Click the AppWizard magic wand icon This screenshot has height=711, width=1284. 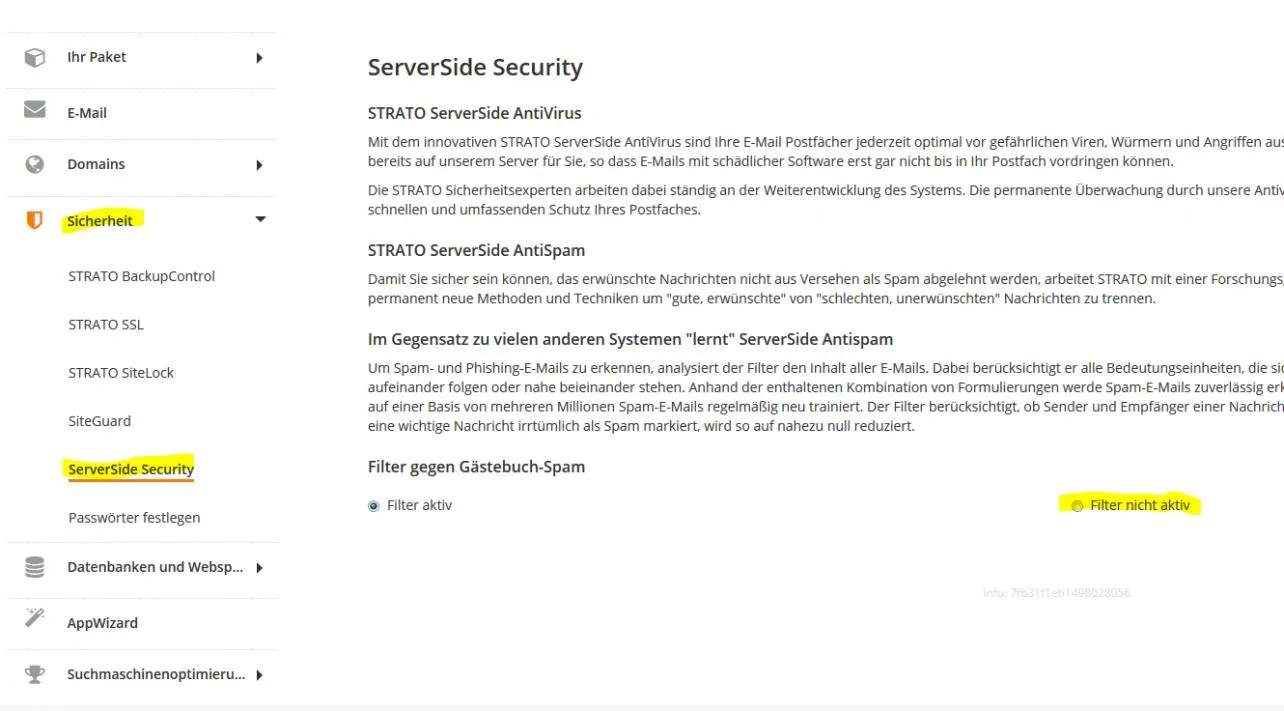pyautogui.click(x=35, y=618)
